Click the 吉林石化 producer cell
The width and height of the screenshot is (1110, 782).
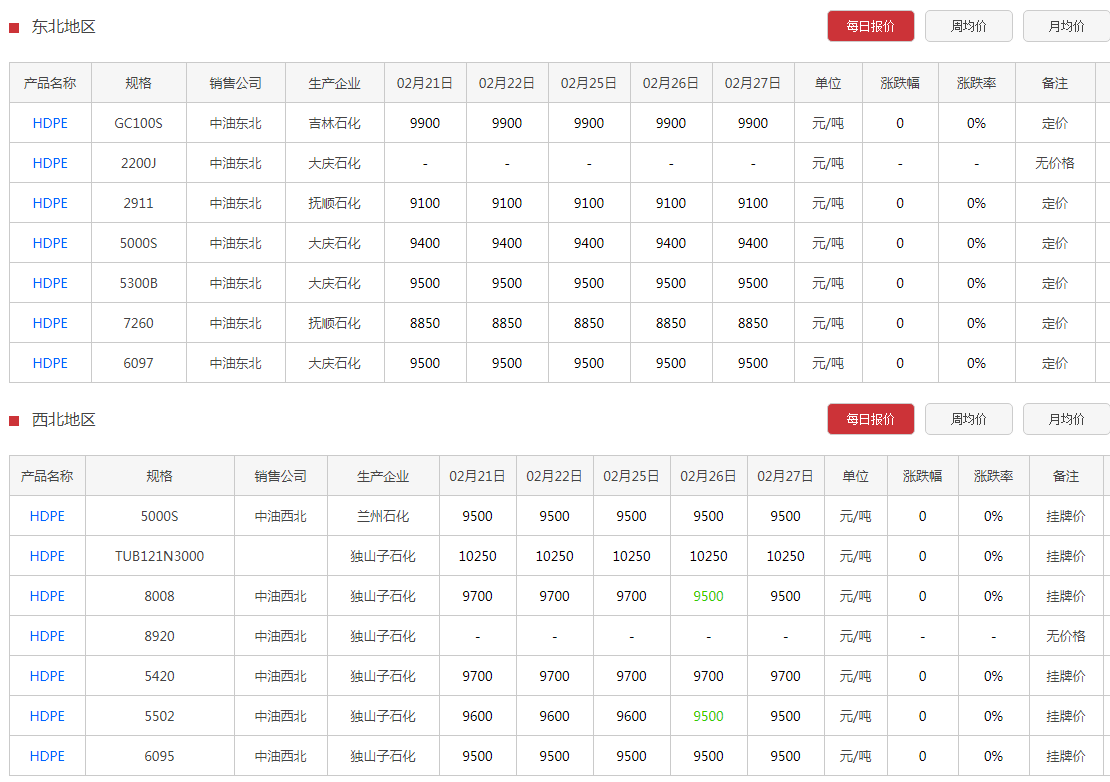click(x=335, y=123)
